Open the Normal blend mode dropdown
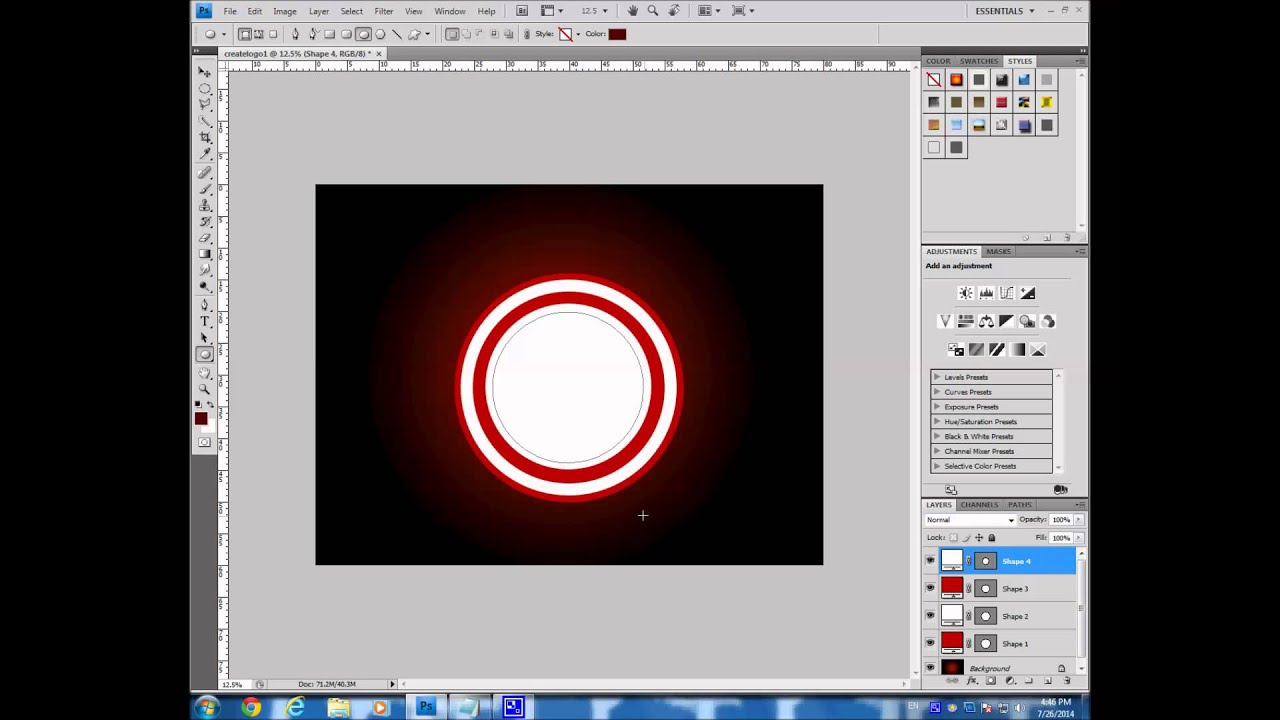 click(x=970, y=520)
